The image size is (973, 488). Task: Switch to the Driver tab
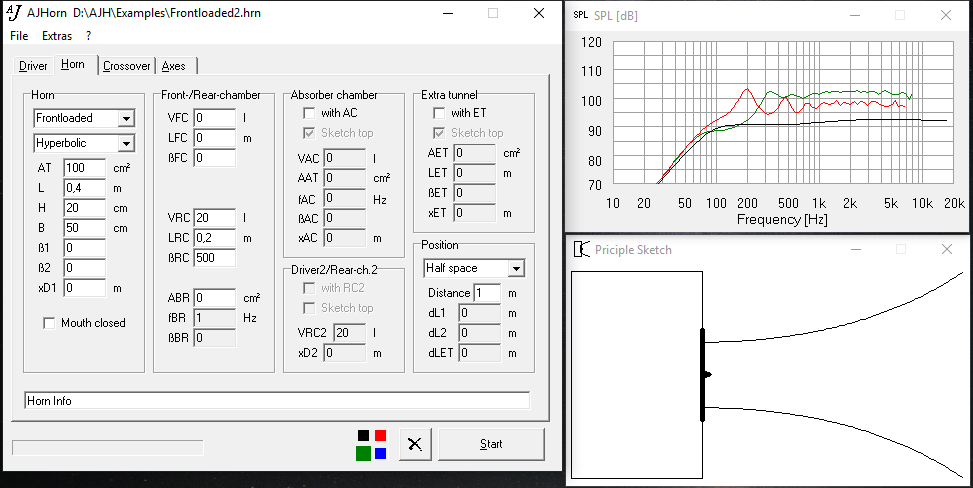point(33,66)
